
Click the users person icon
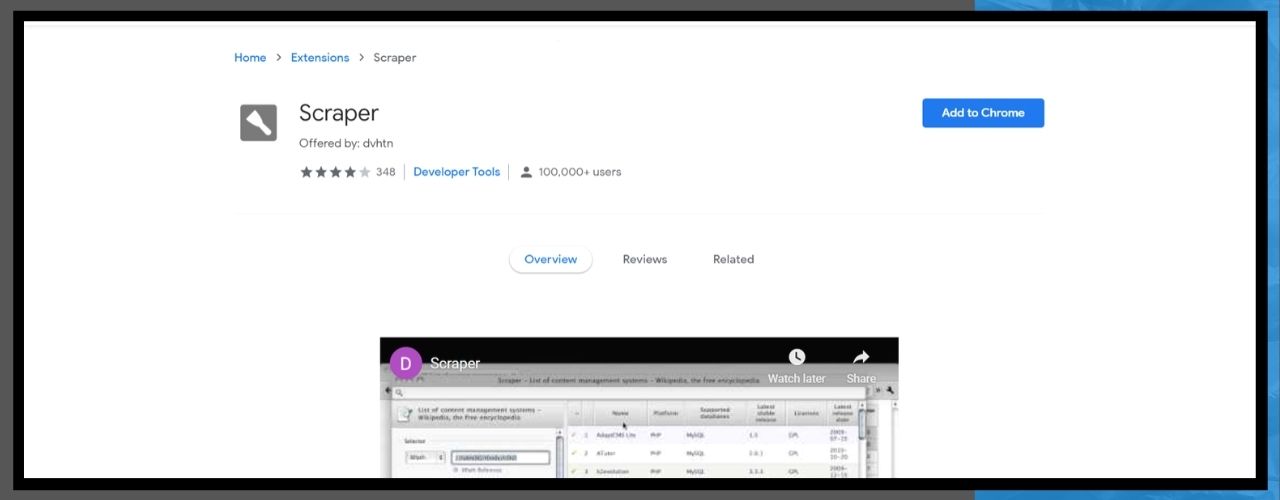pyautogui.click(x=526, y=172)
